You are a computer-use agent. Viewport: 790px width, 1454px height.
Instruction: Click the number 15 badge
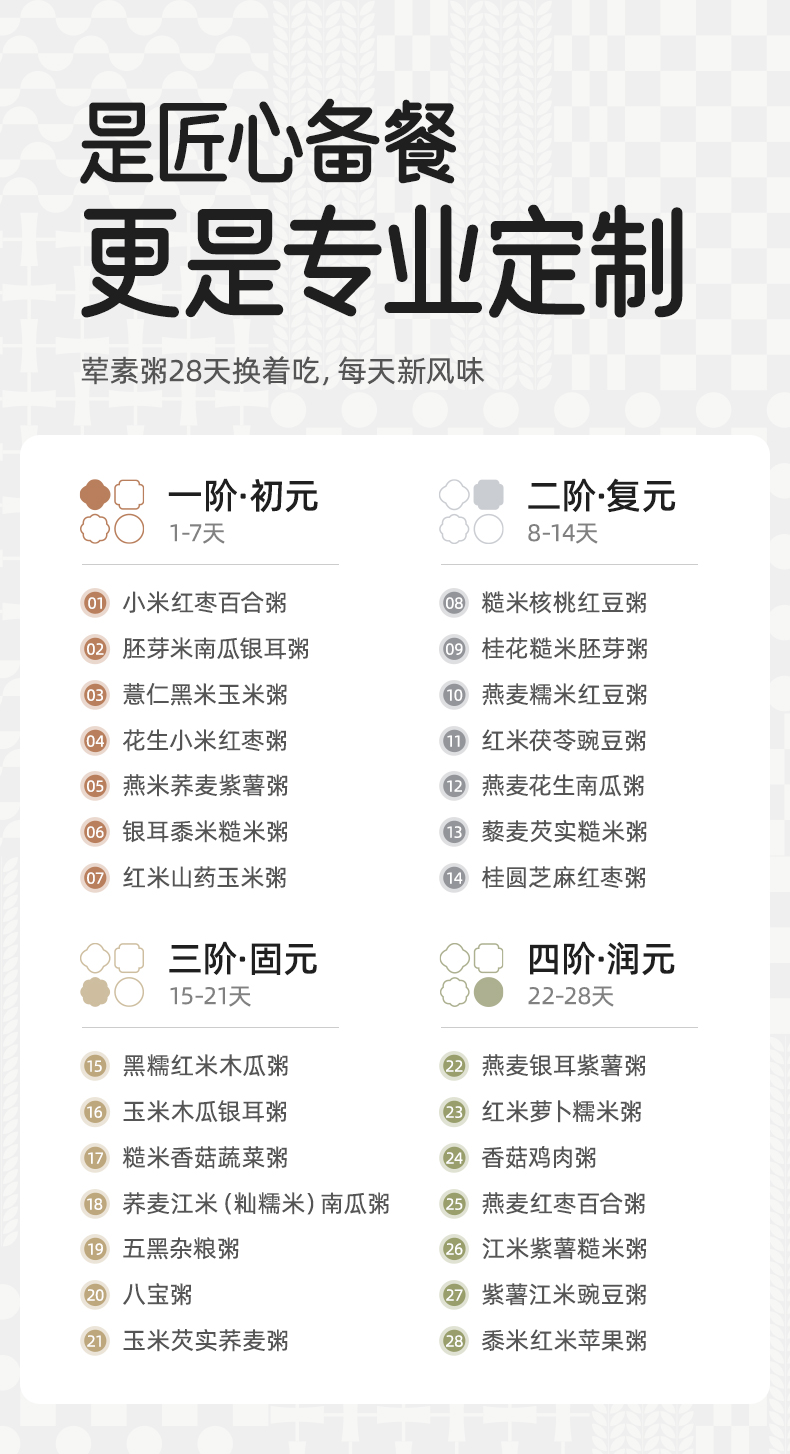pos(95,1066)
